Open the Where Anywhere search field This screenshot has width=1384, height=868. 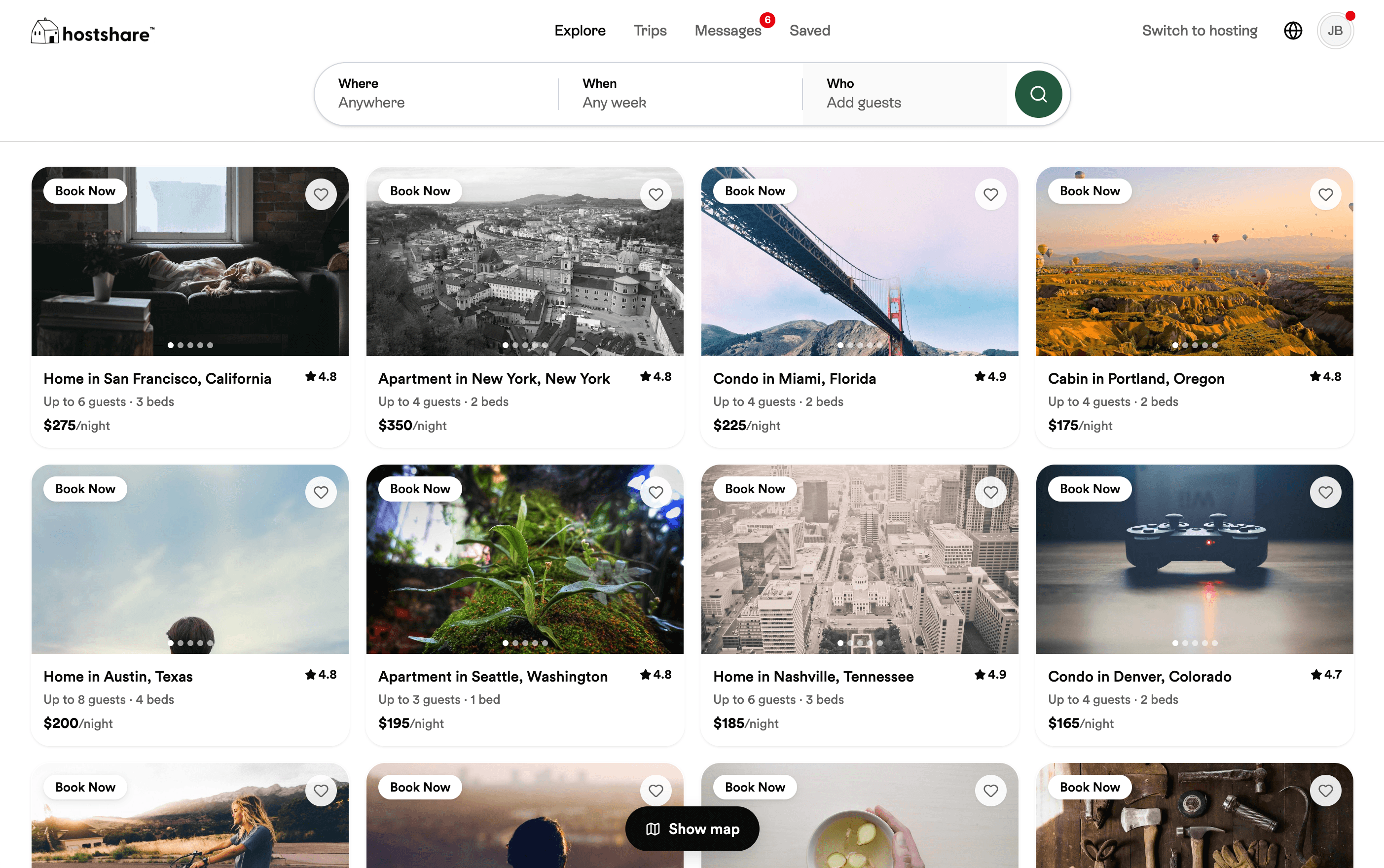[437, 94]
